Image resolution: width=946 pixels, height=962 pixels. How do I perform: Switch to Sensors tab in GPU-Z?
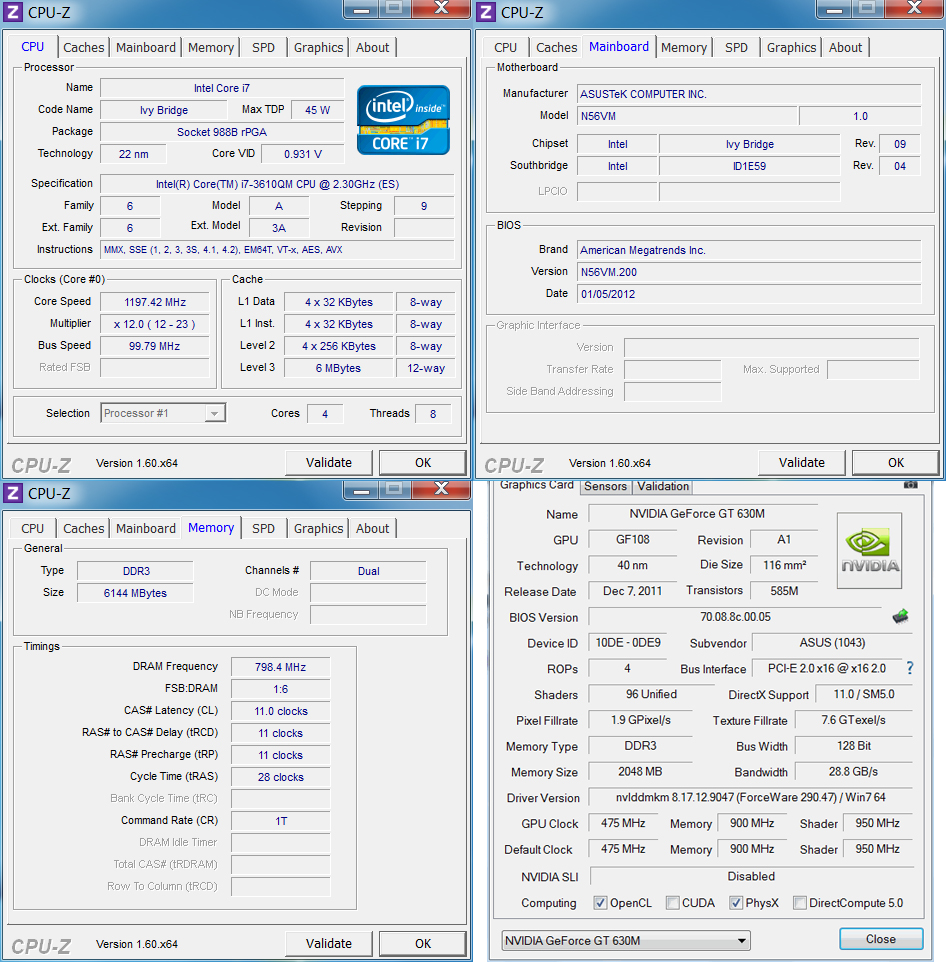606,486
